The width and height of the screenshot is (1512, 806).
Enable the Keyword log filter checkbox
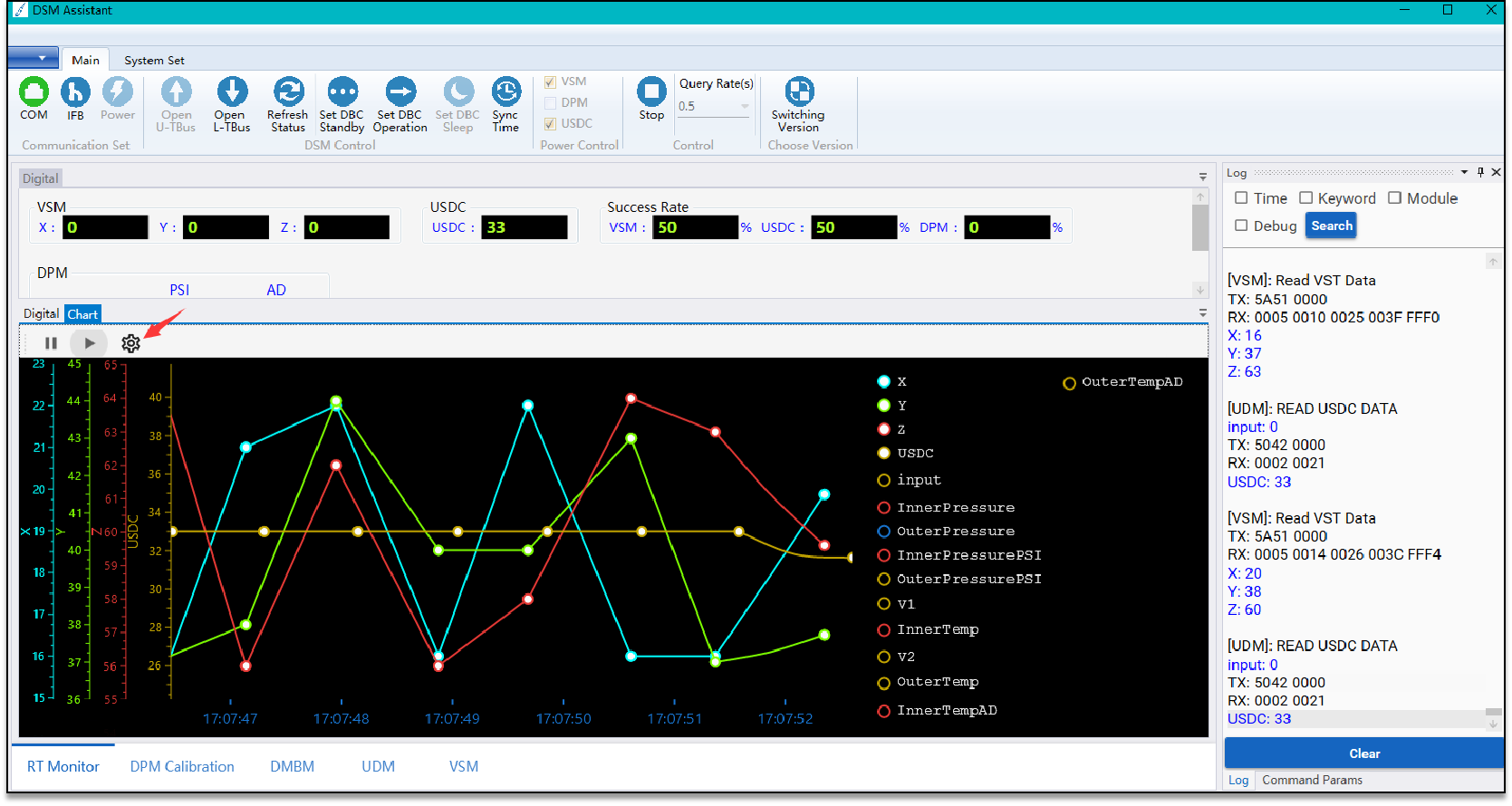coord(1305,198)
